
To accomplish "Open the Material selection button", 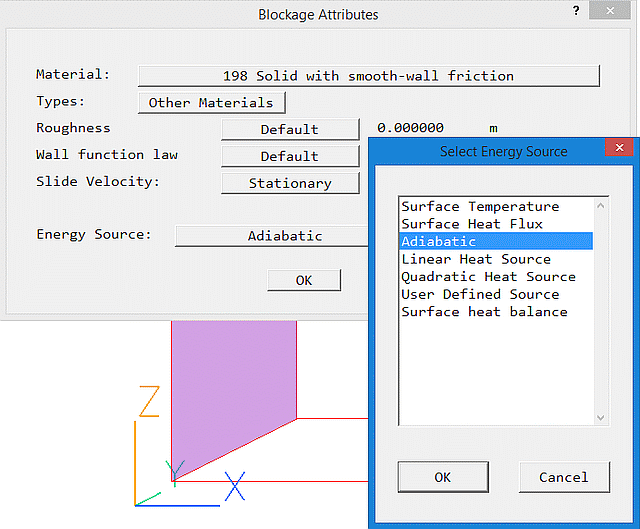I will point(368,76).
